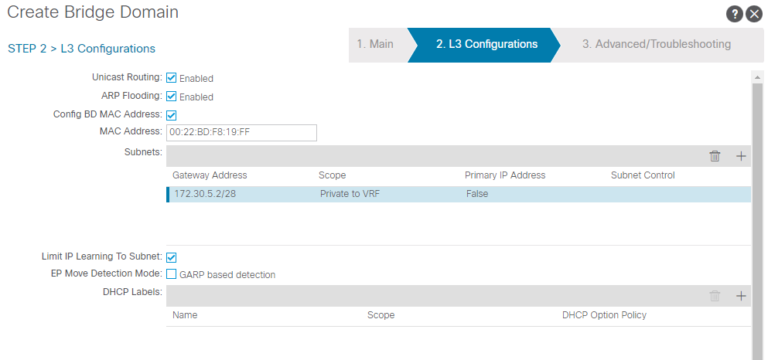Open the help question mark icon
Viewport: 768px width, 360px height.
click(x=734, y=15)
